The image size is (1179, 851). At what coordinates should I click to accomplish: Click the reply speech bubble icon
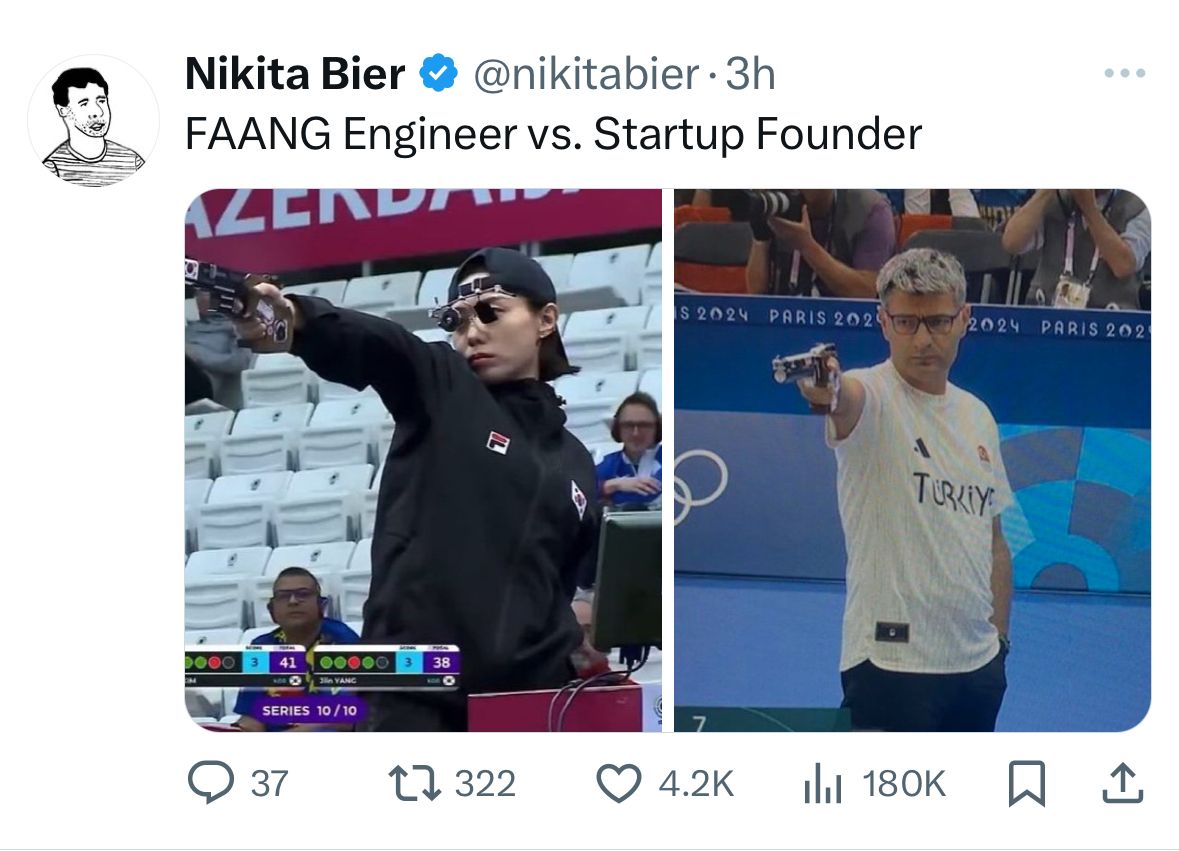click(x=210, y=783)
